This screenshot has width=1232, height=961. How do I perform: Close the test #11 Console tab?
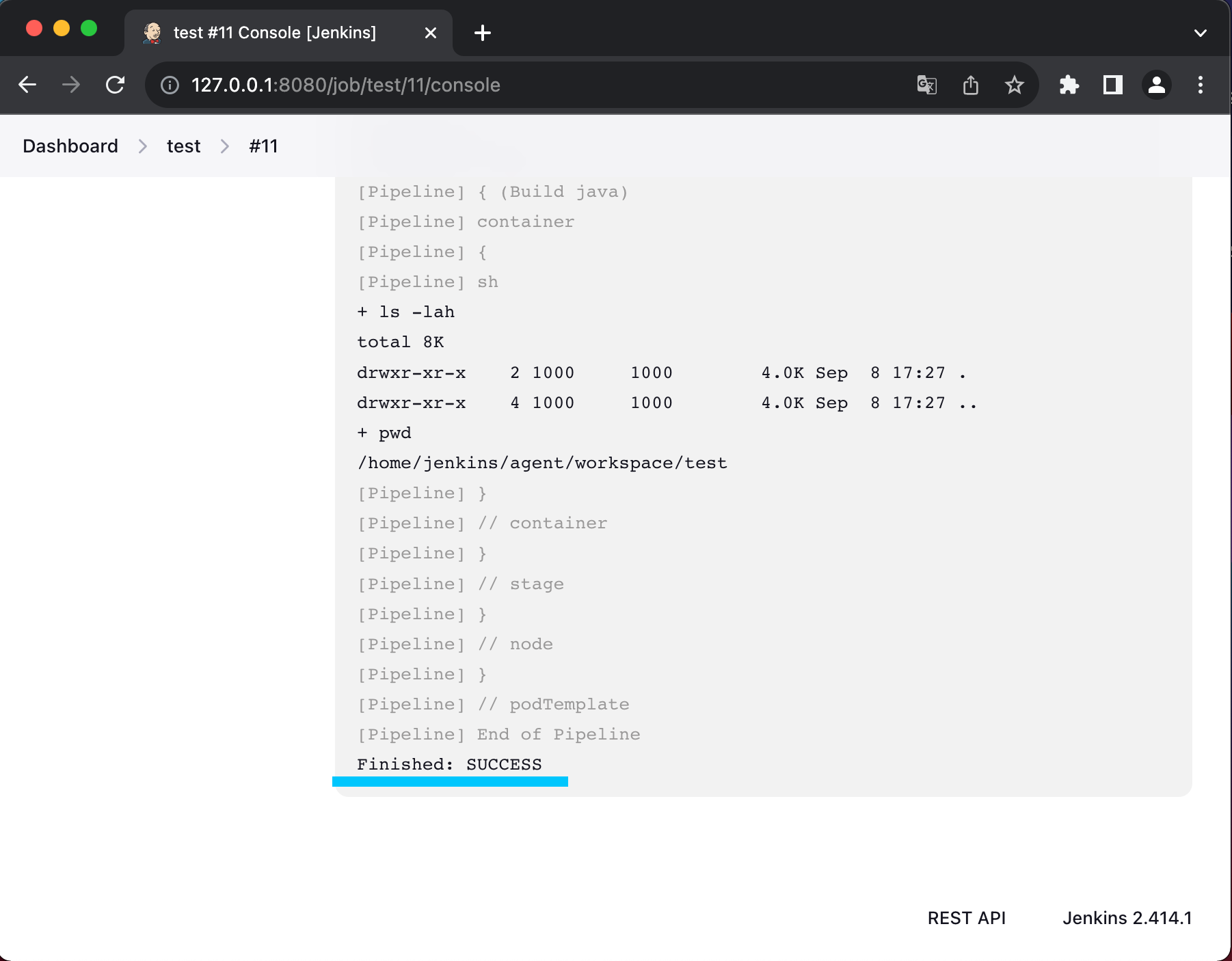pos(430,33)
